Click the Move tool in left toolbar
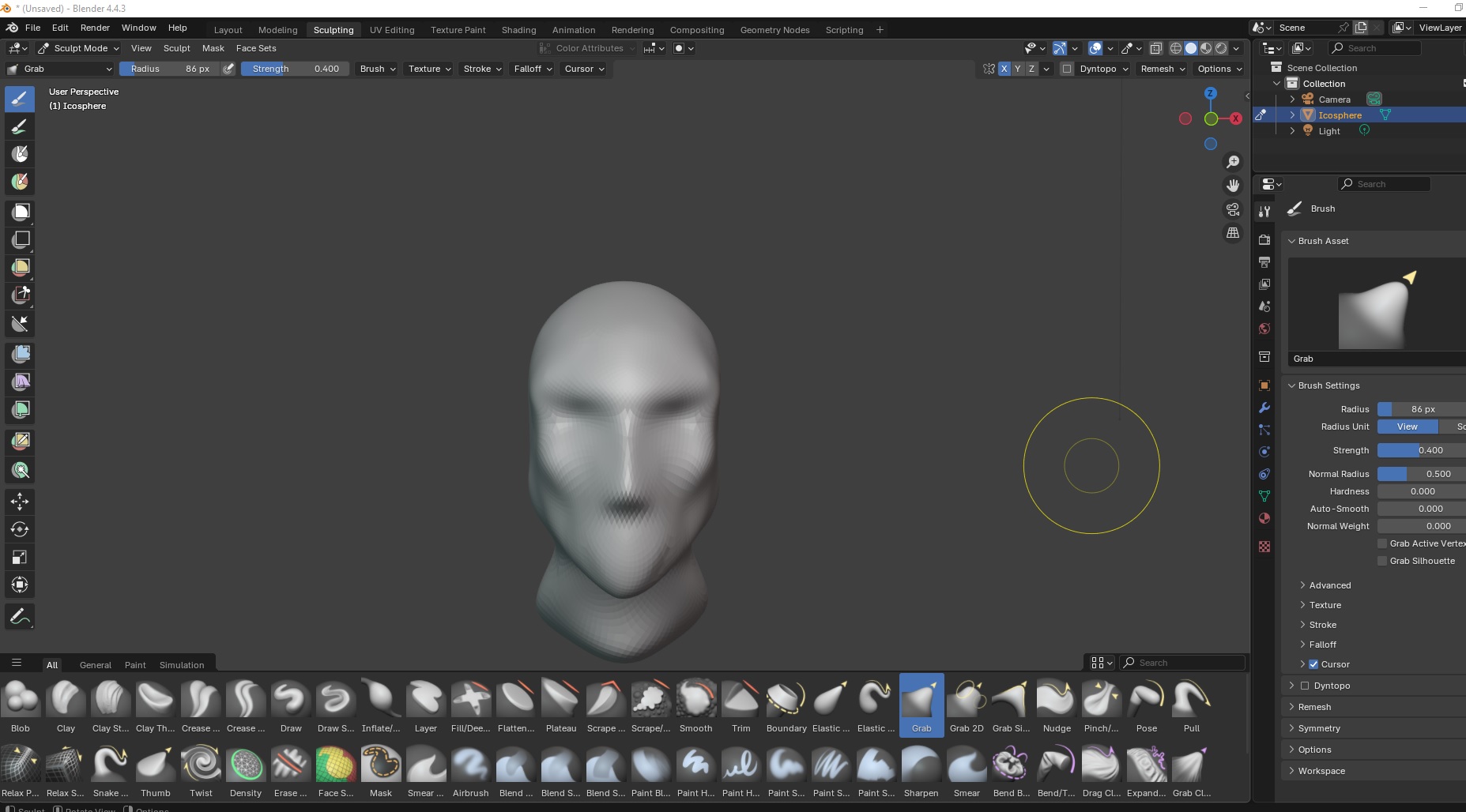 21,502
